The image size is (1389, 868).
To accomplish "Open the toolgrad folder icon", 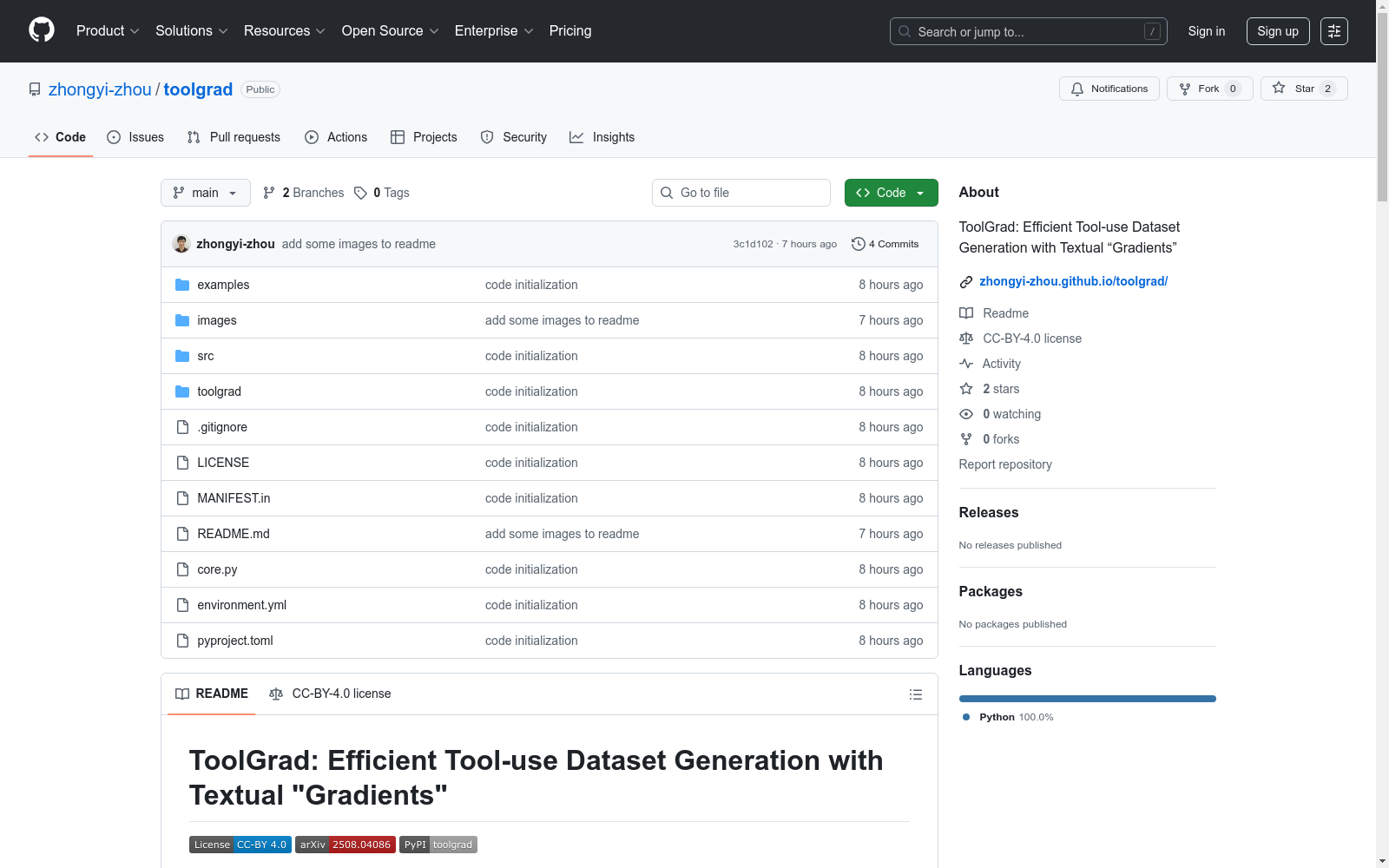I will pyautogui.click(x=182, y=391).
